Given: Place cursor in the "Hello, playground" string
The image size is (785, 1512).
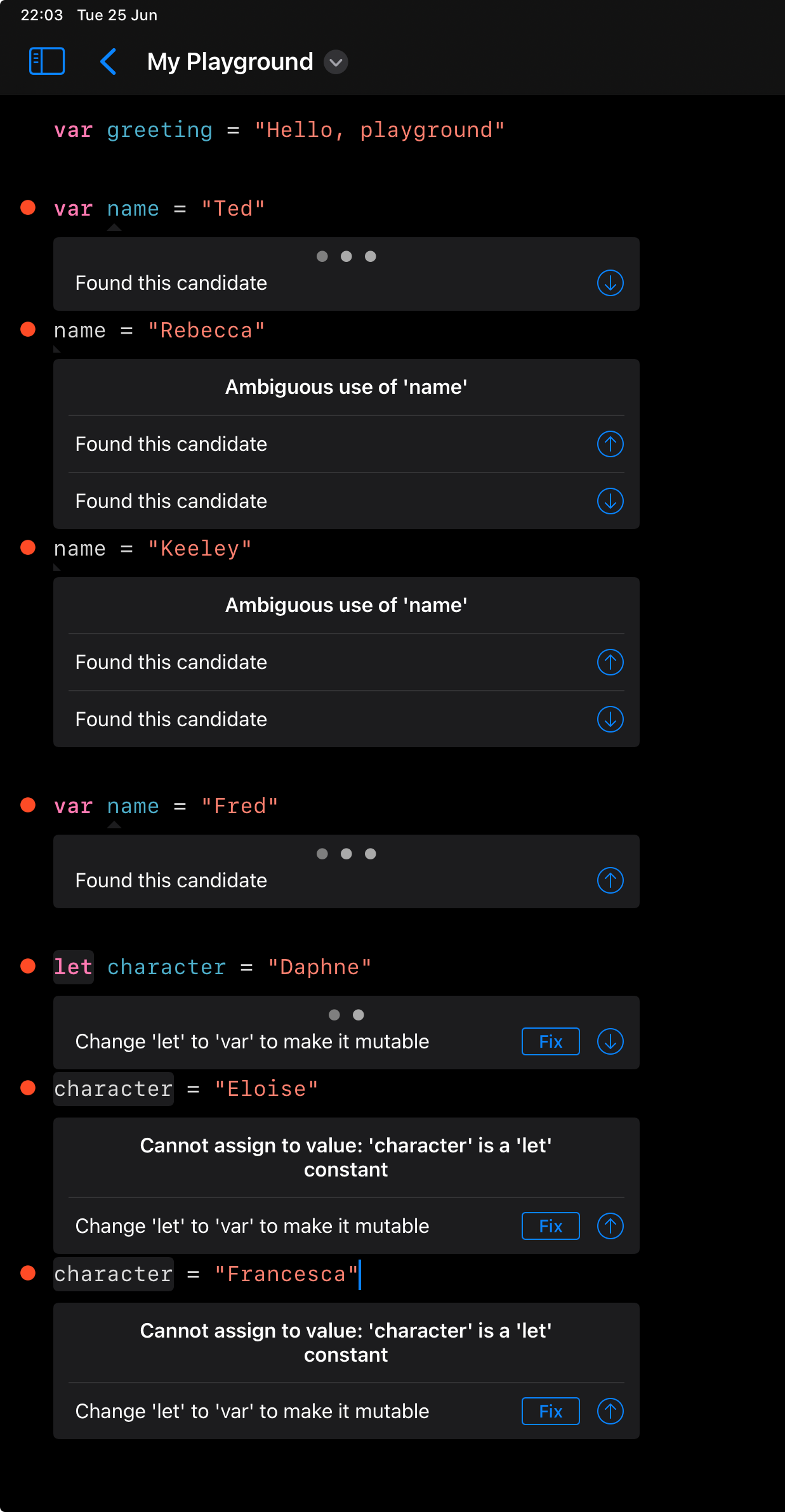Looking at the screenshot, I should pos(379,130).
